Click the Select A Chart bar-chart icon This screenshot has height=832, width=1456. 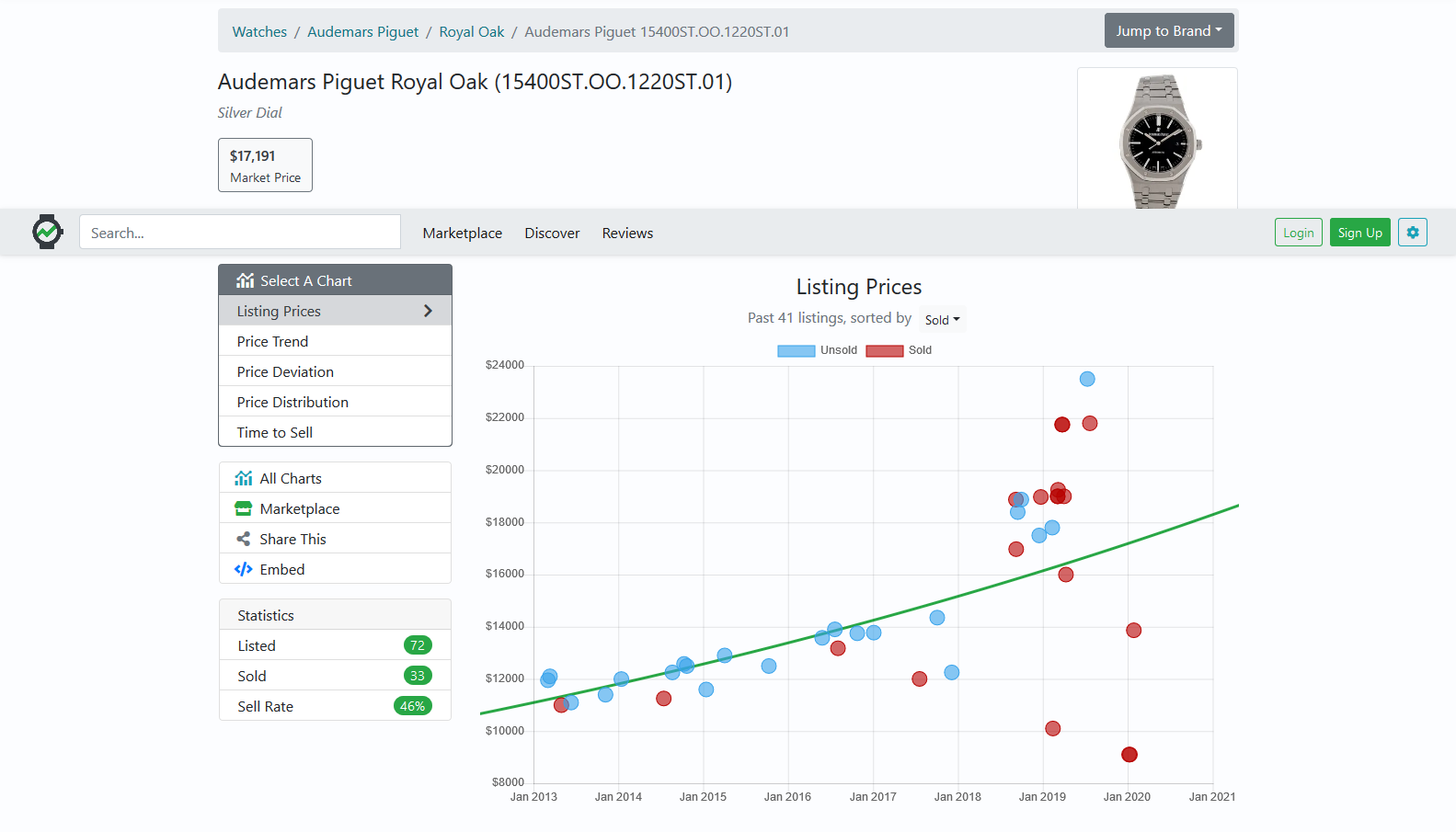(245, 280)
